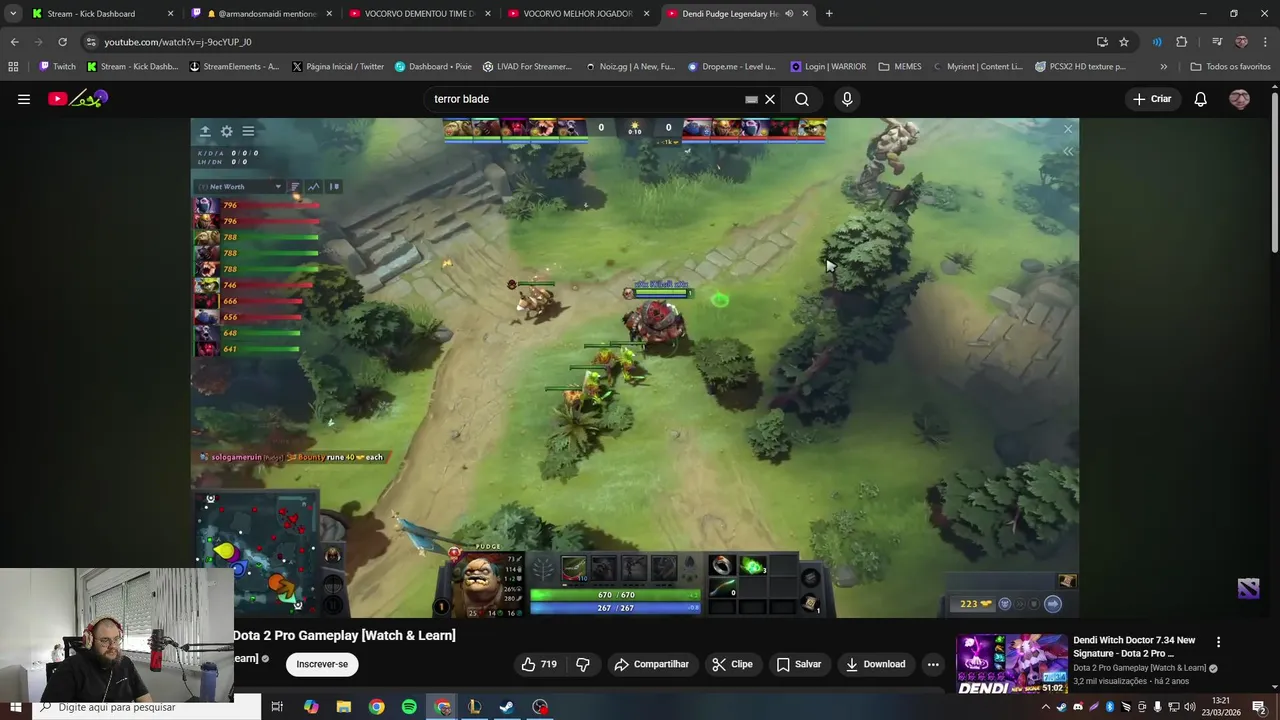Run the search with the magnifier button
The width and height of the screenshot is (1280, 720).
802,99
